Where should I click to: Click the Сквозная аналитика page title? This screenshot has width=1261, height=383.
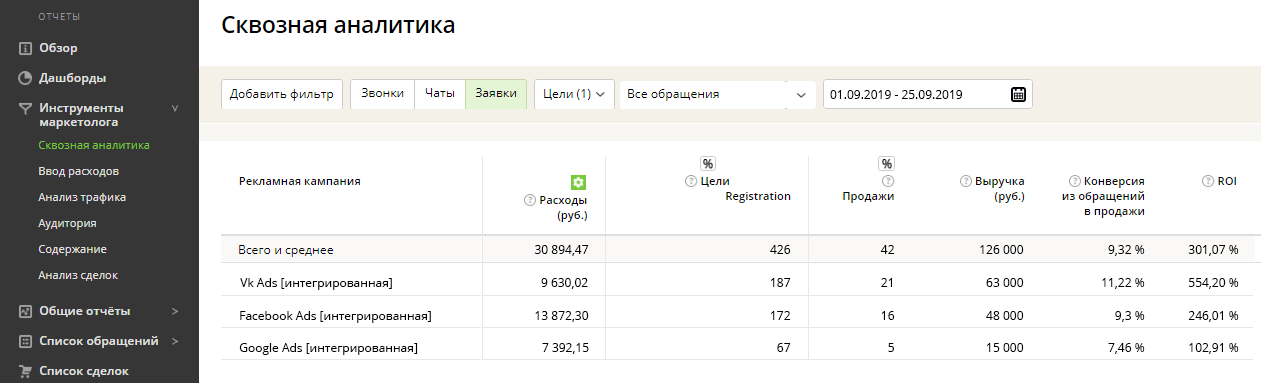click(338, 25)
